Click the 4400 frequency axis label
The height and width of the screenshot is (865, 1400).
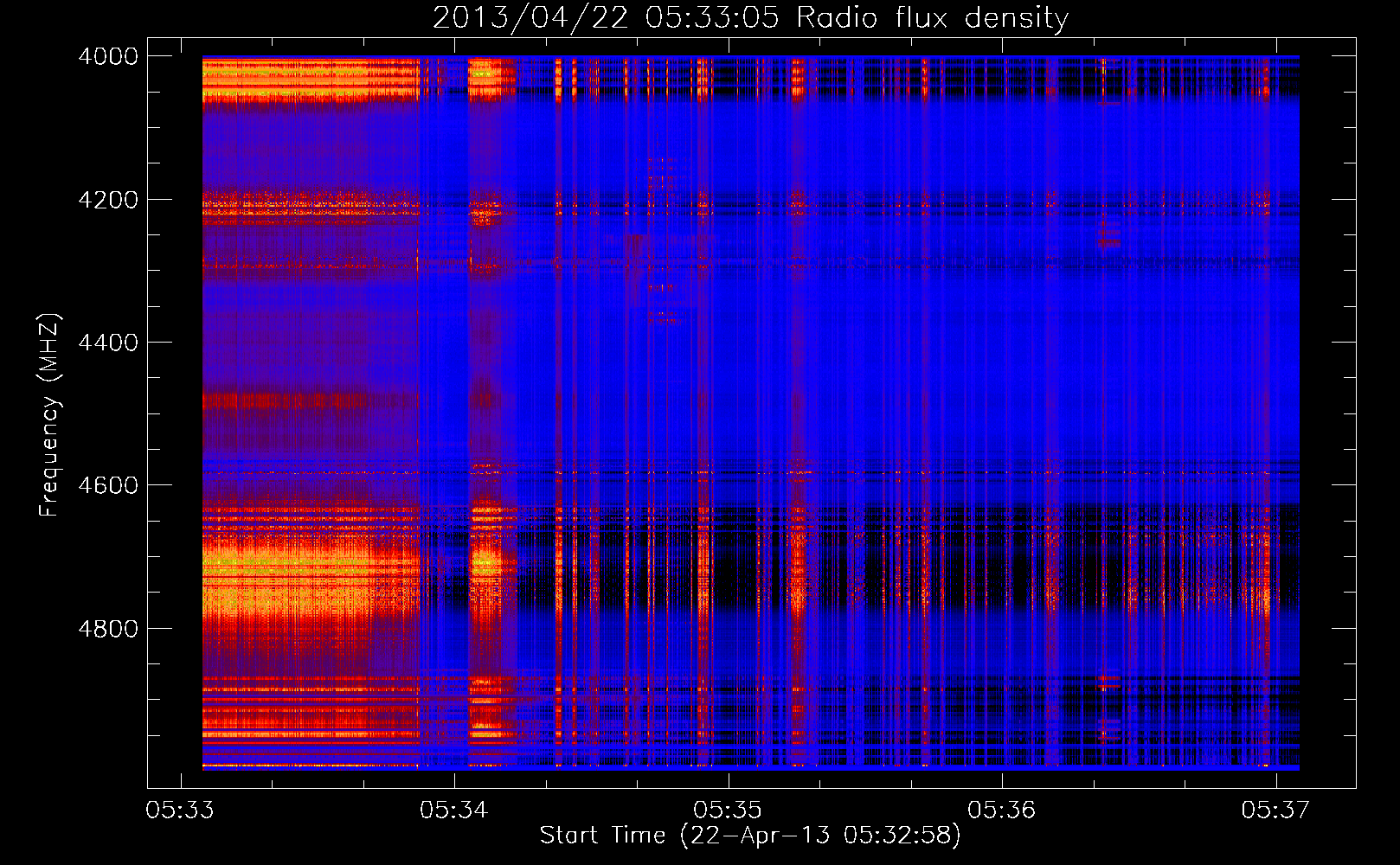[108, 343]
